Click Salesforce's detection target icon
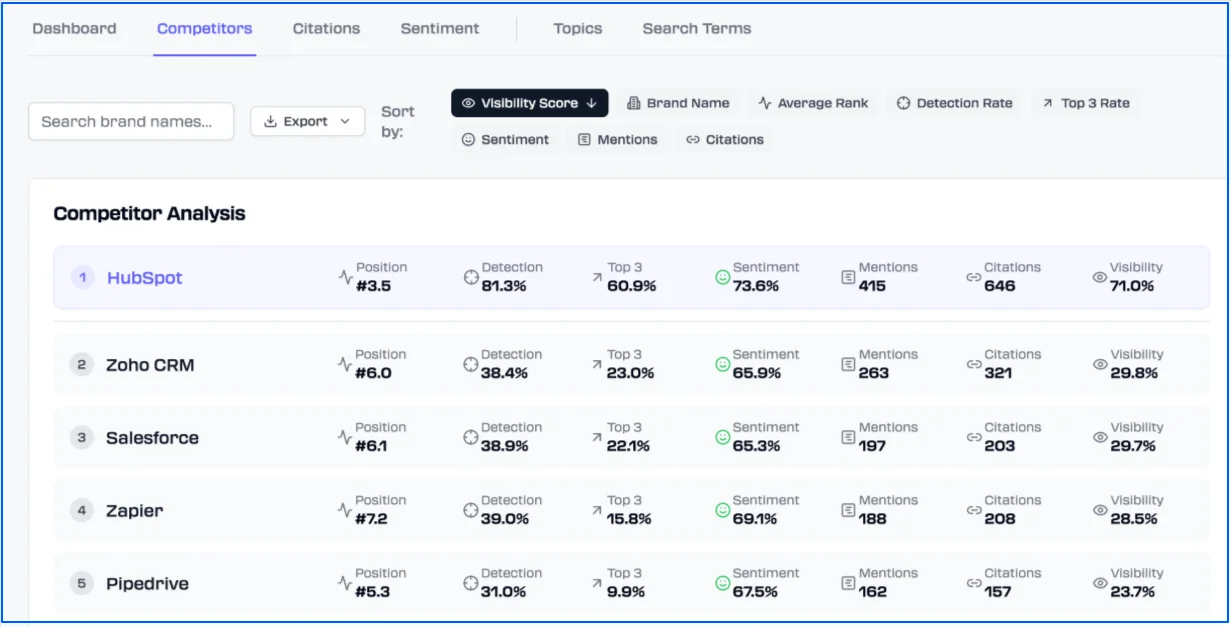Viewport: 1231px width, 627px height. [471, 437]
